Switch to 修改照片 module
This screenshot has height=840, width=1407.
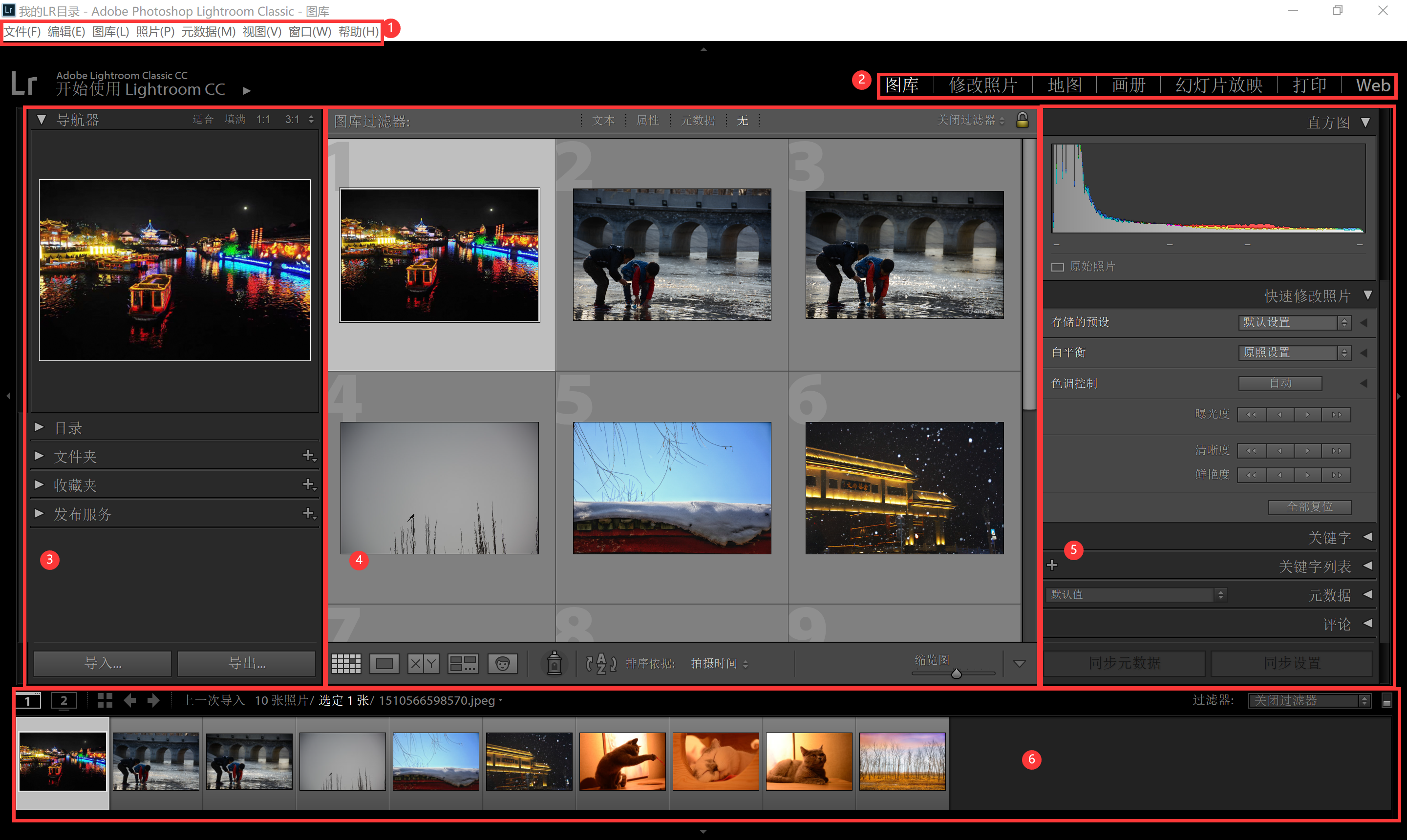coord(983,85)
